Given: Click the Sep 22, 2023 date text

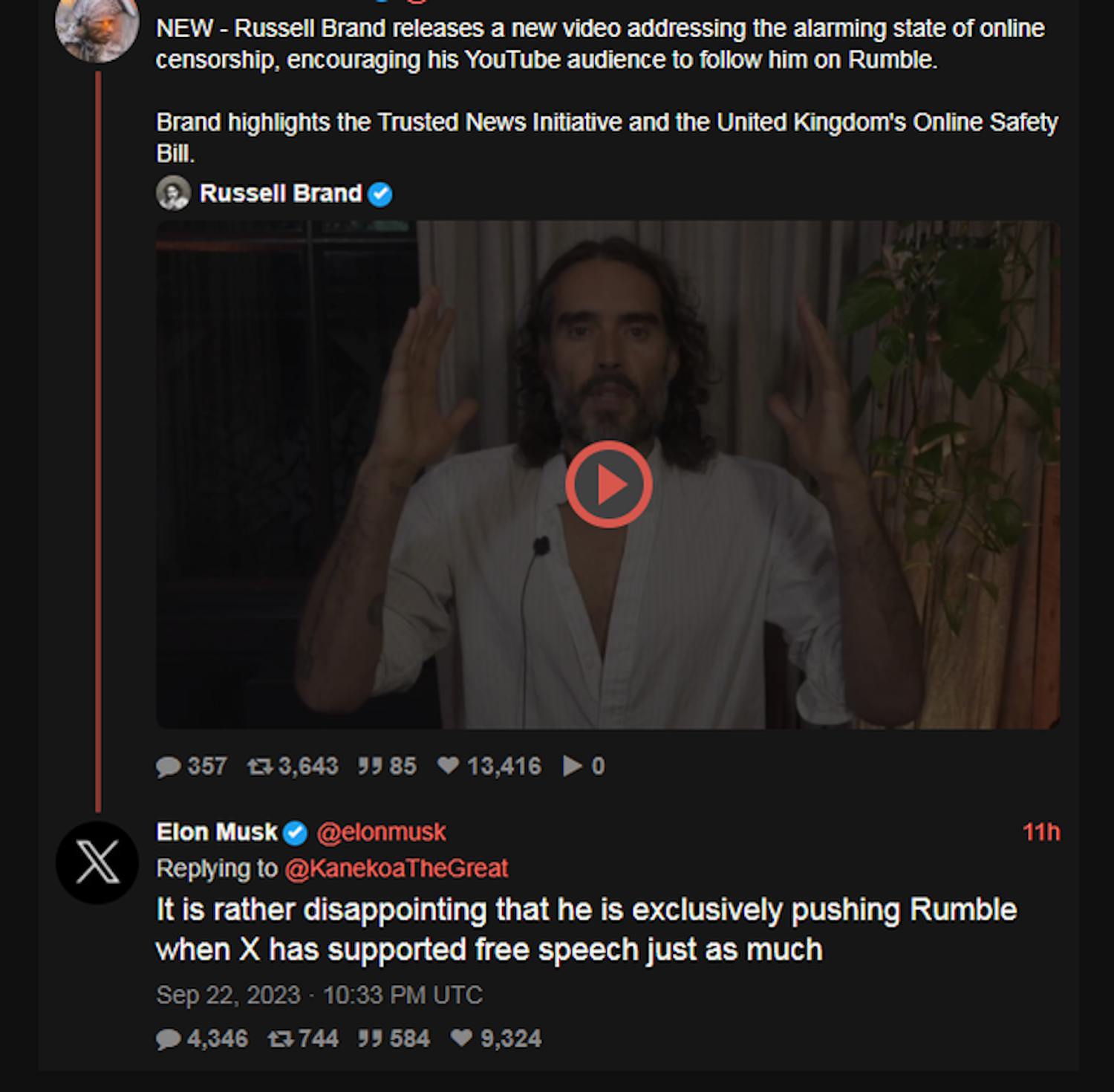Looking at the screenshot, I should click(x=228, y=995).
